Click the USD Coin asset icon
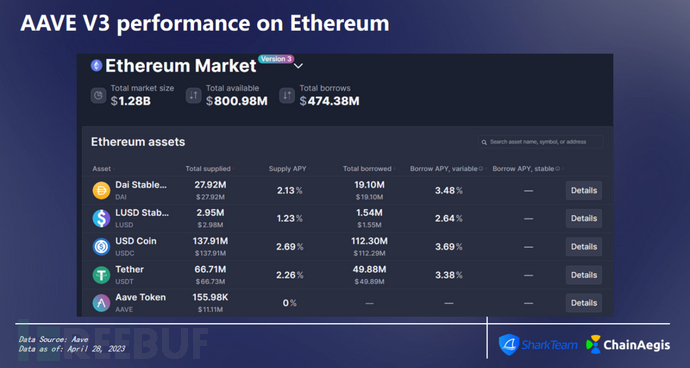The height and width of the screenshot is (368, 690). point(101,247)
